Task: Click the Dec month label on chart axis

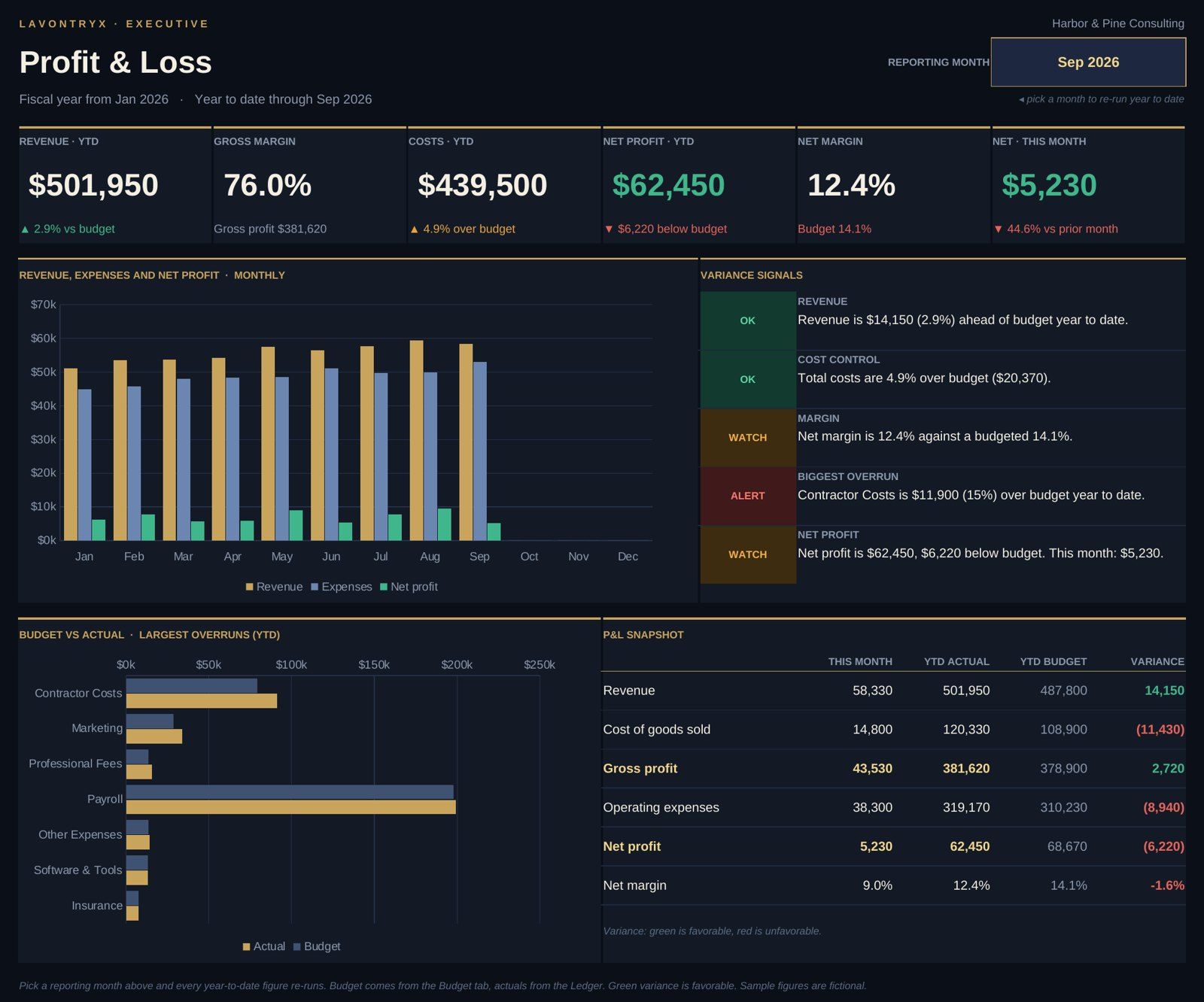Action: [628, 557]
